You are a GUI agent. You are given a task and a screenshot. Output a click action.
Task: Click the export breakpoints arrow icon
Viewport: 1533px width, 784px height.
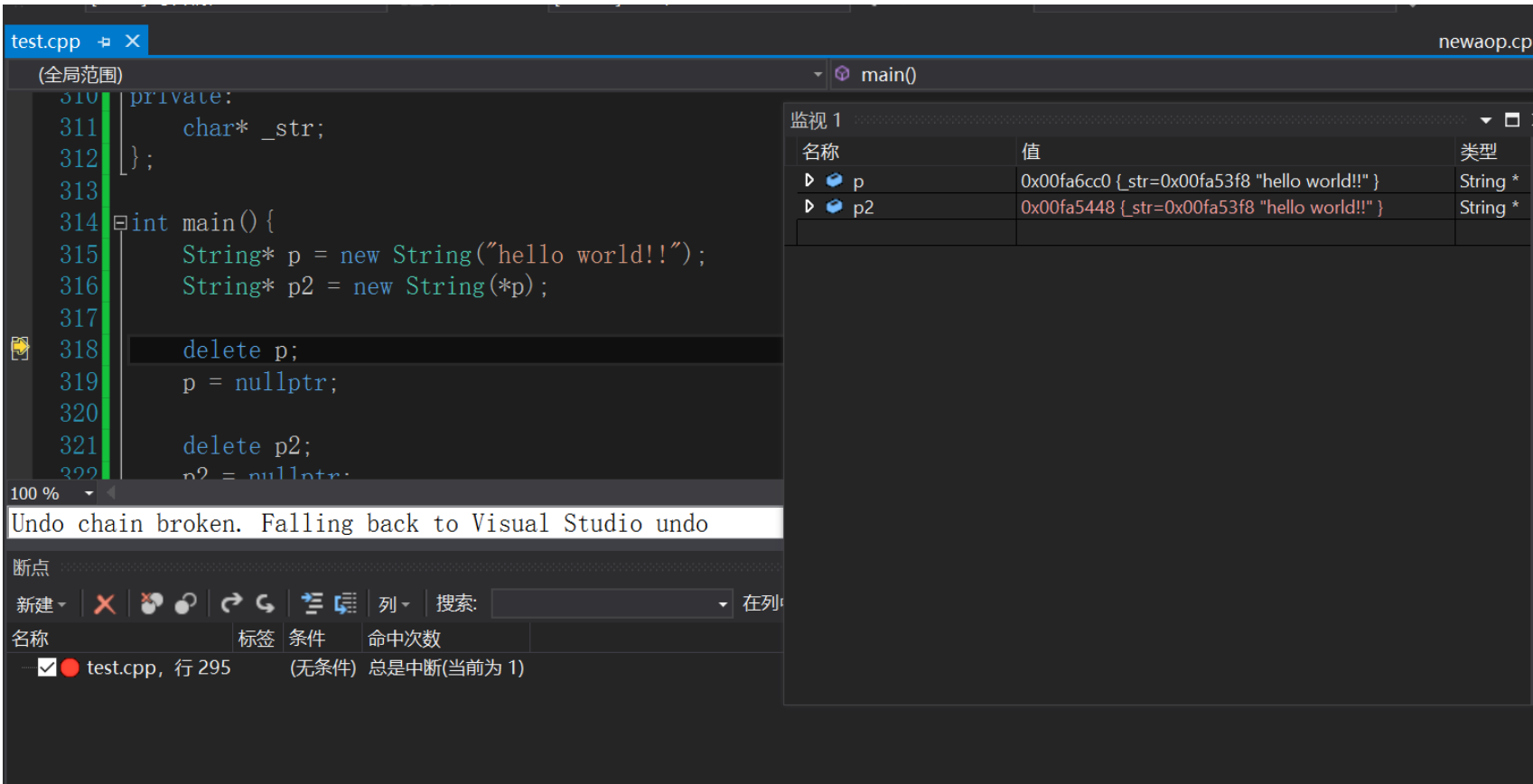(x=232, y=603)
